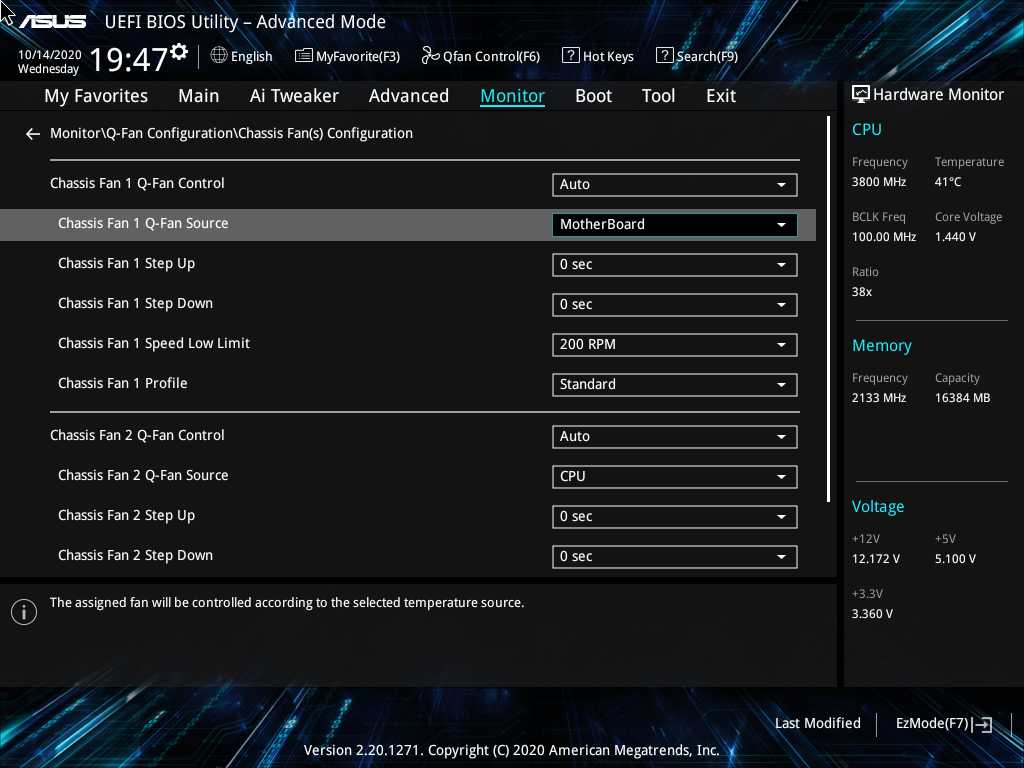The image size is (1024, 768).
Task: Click MyFavorite(F3) button
Action: click(x=347, y=56)
